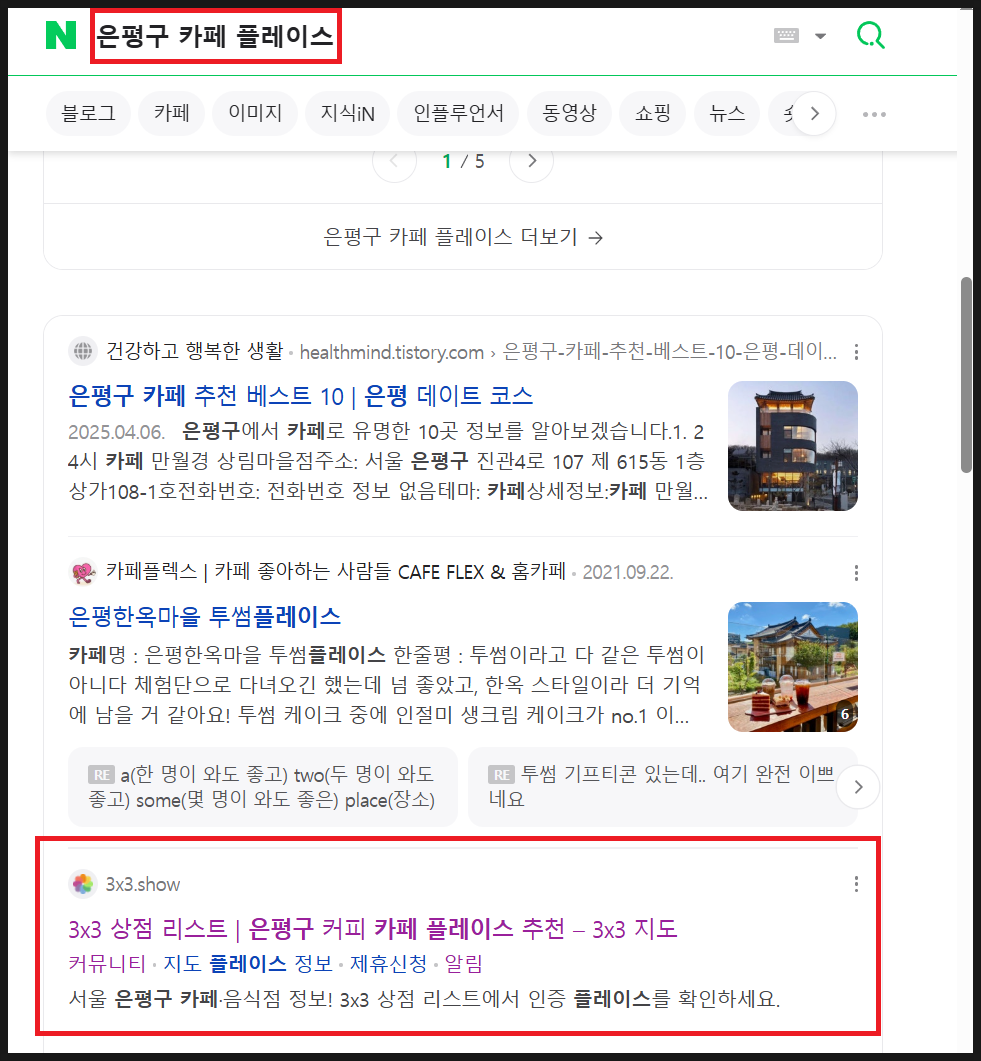This screenshot has height=1061, width=981.
Task: Open 은평구 카페 추천 베스트 10 article
Action: pyautogui.click(x=301, y=395)
